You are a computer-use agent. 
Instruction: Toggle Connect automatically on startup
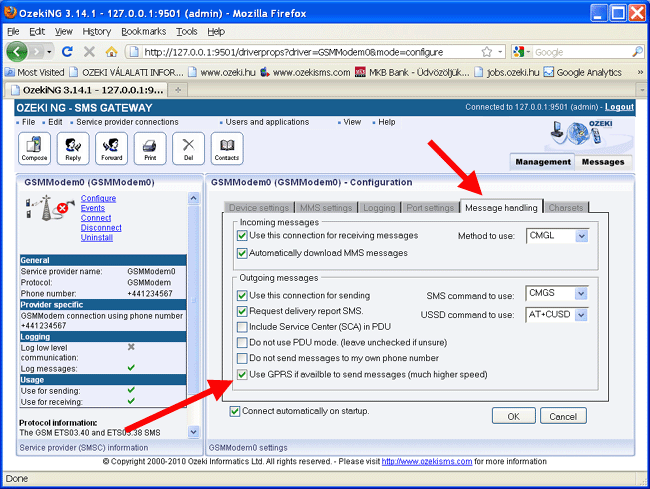click(x=235, y=411)
